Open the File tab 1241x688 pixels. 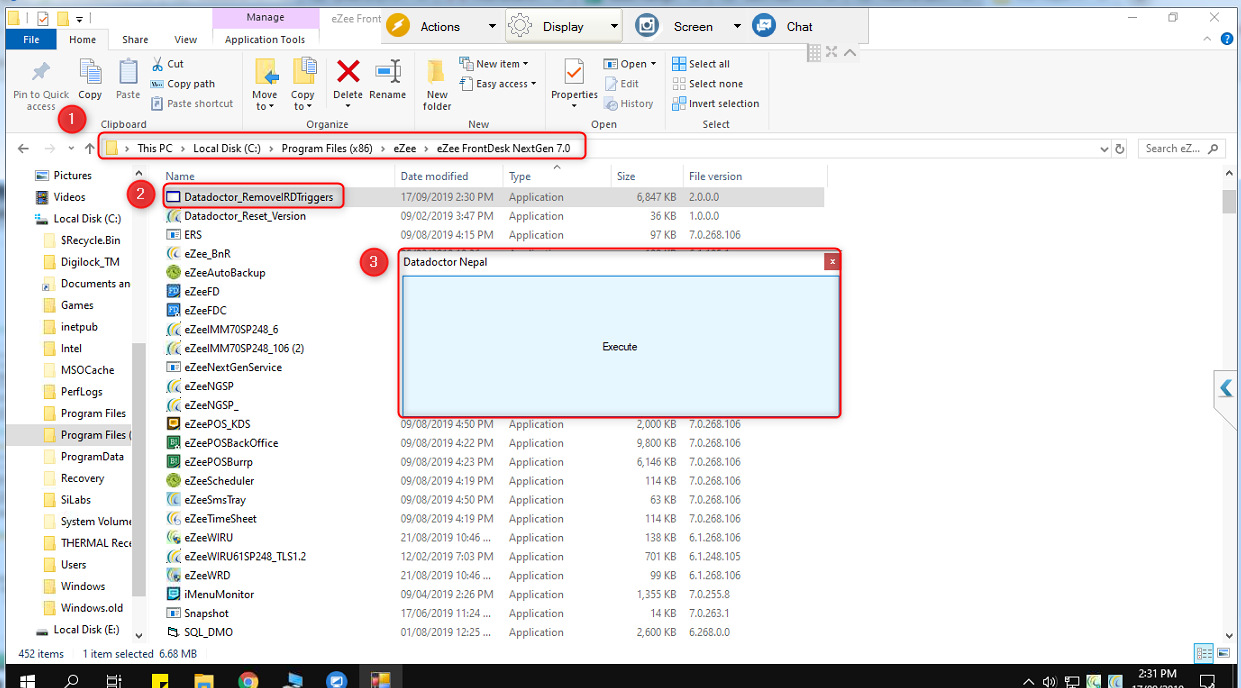tap(31, 39)
